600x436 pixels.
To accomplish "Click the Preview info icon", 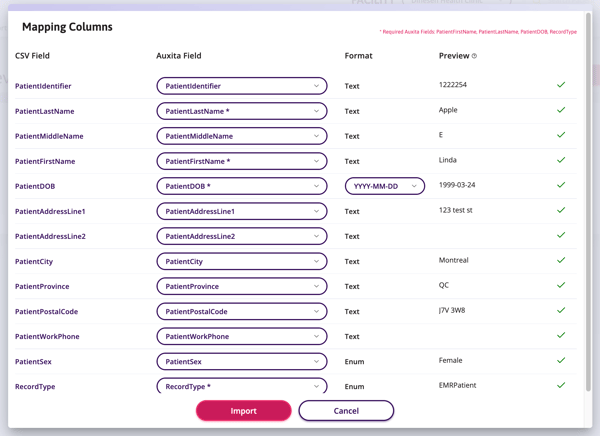I will [x=474, y=56].
